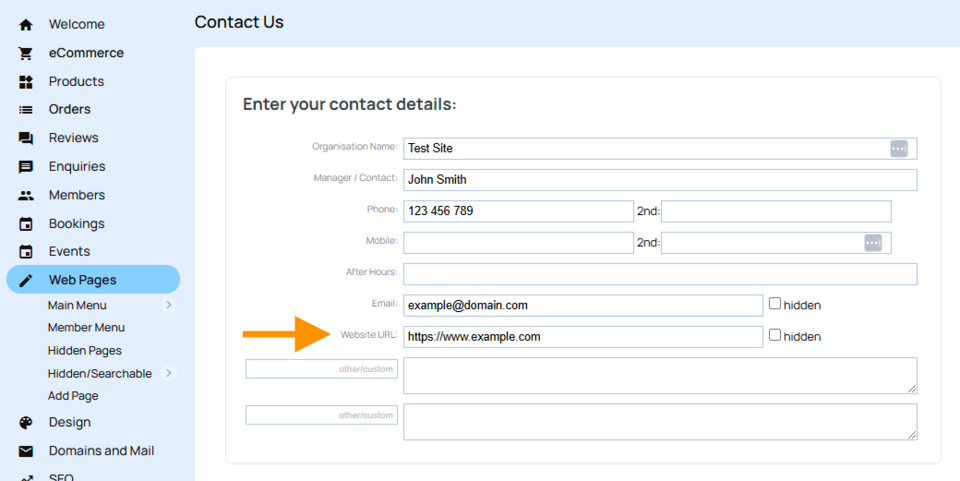Click the Welcome home icon
The width and height of the screenshot is (960, 481).
(x=26, y=24)
